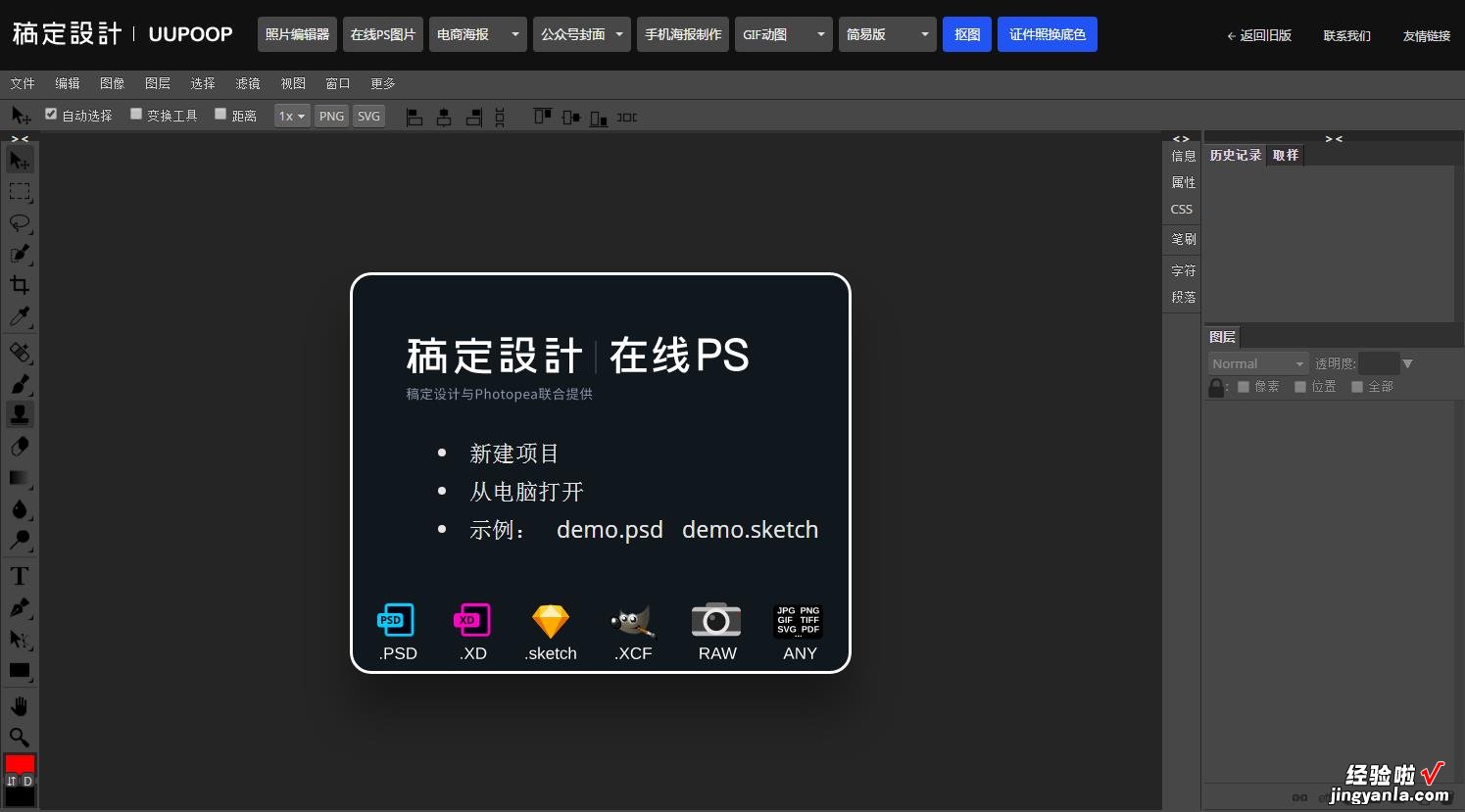Click the 新建项目 link
Image resolution: width=1465 pixels, height=812 pixels.
click(x=514, y=454)
